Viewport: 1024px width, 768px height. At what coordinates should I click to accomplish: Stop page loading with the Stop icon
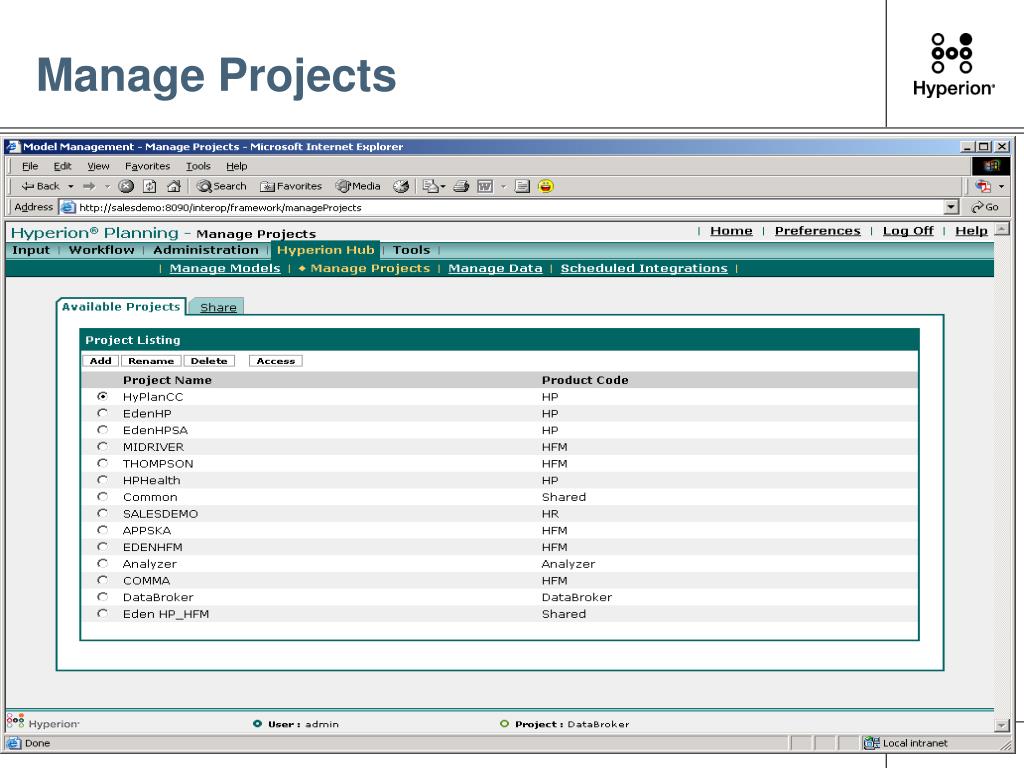pos(126,186)
